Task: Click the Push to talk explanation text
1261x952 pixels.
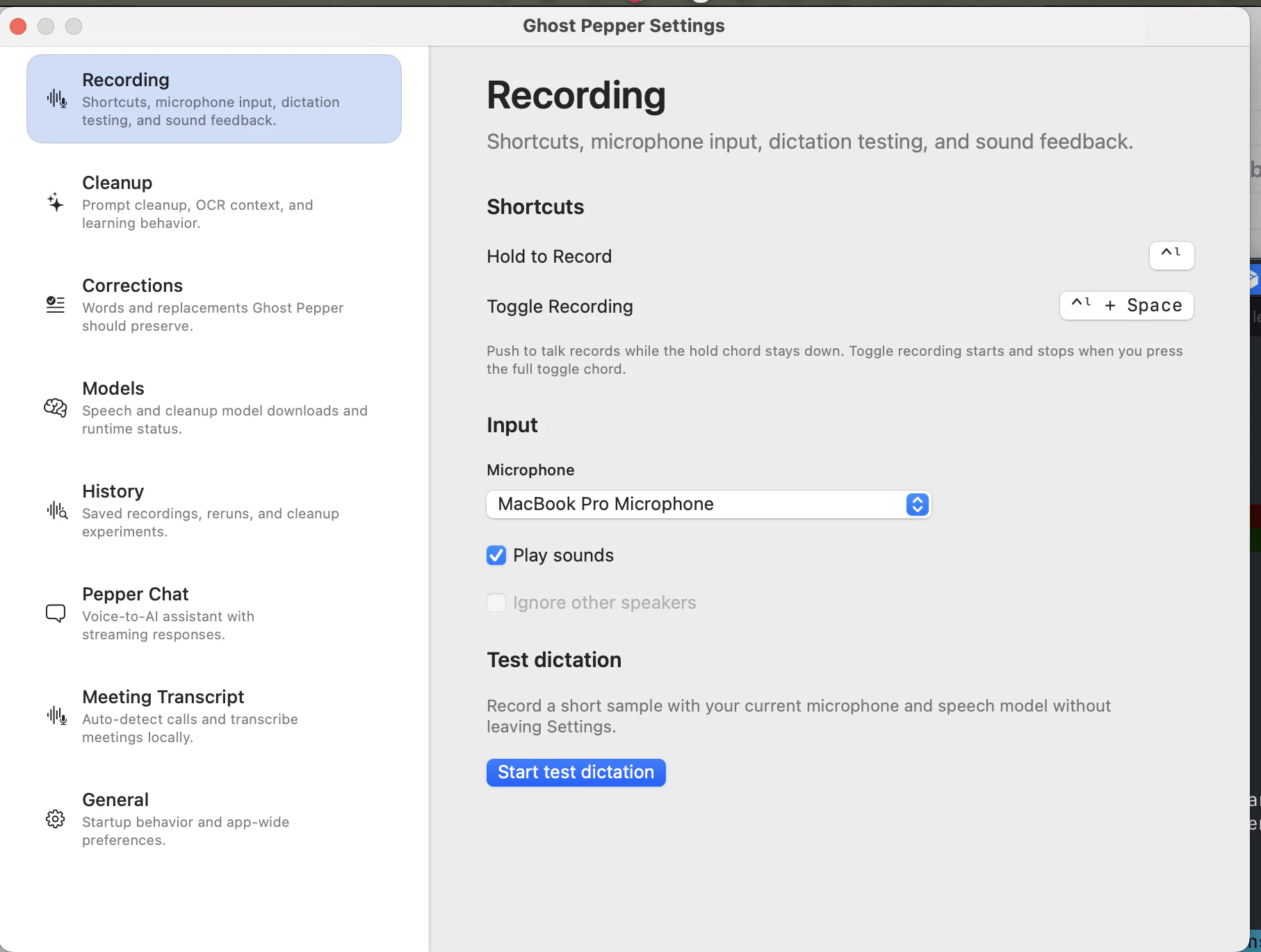Action: [834, 360]
